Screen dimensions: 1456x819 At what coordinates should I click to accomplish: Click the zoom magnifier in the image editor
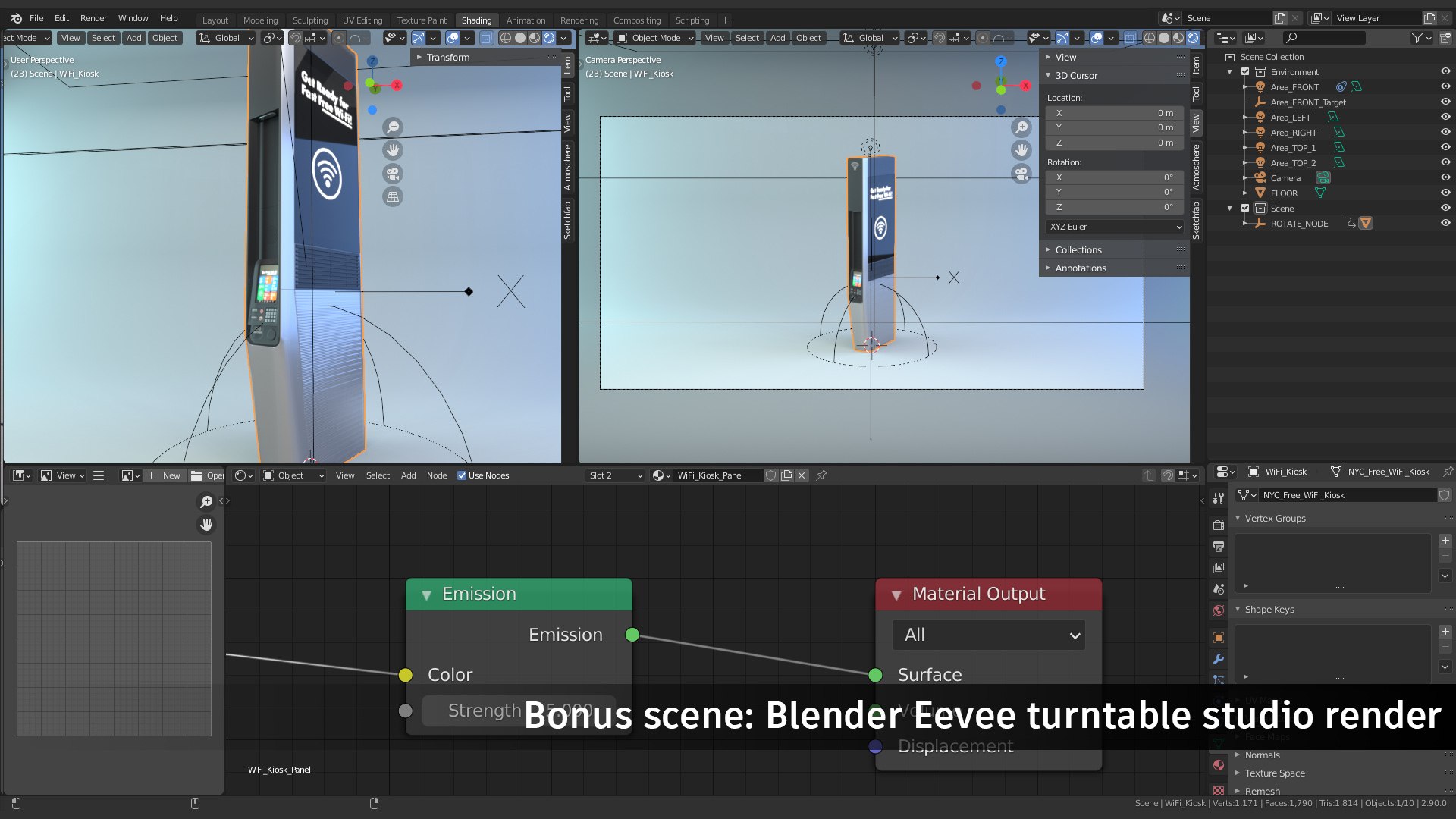pyautogui.click(x=206, y=501)
